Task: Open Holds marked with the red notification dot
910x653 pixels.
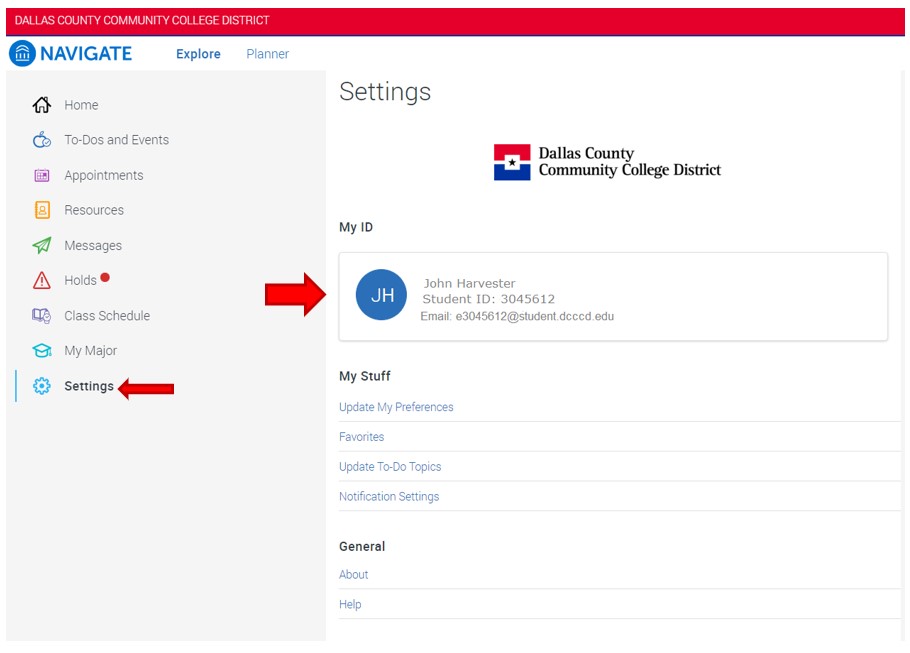Action: coord(41,280)
